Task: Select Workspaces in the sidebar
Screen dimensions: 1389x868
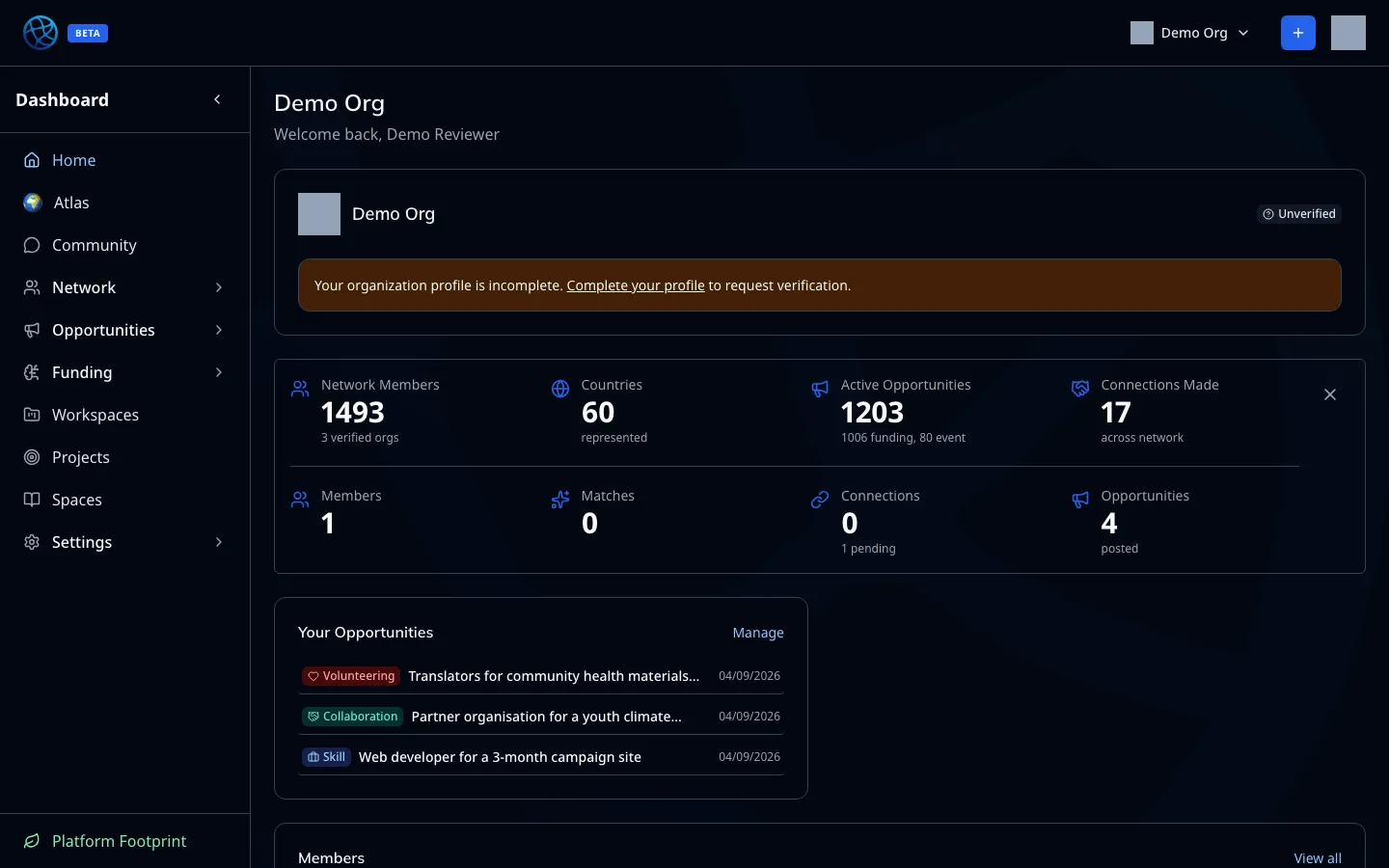Action: coord(124,415)
